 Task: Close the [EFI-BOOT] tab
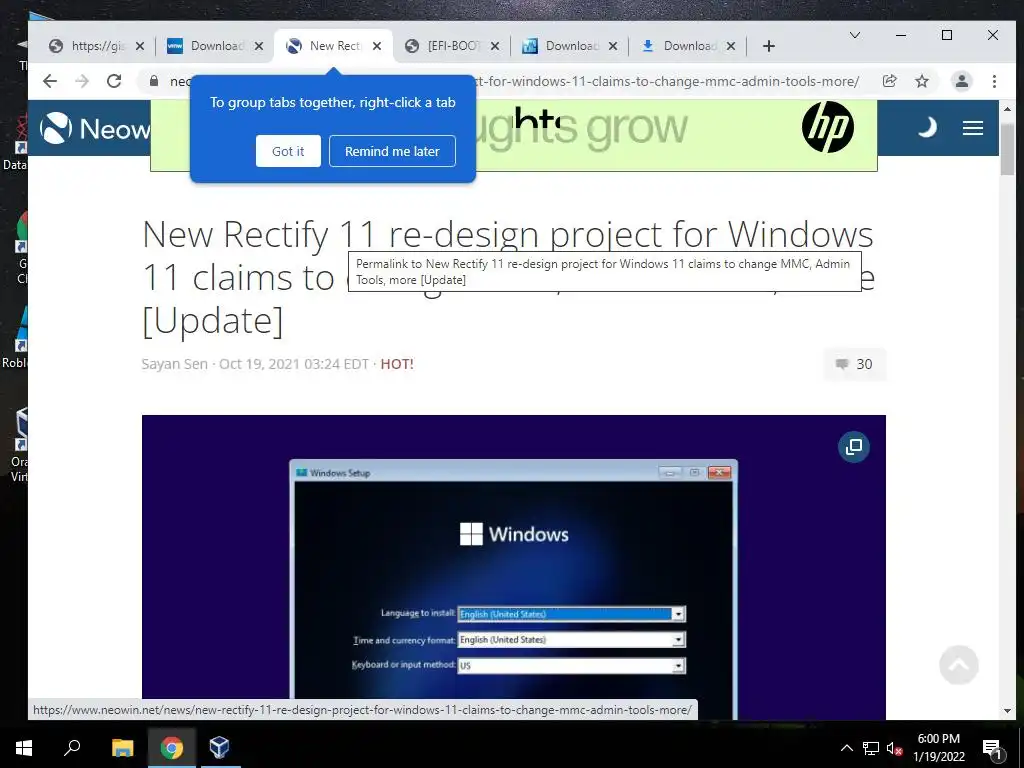(495, 46)
